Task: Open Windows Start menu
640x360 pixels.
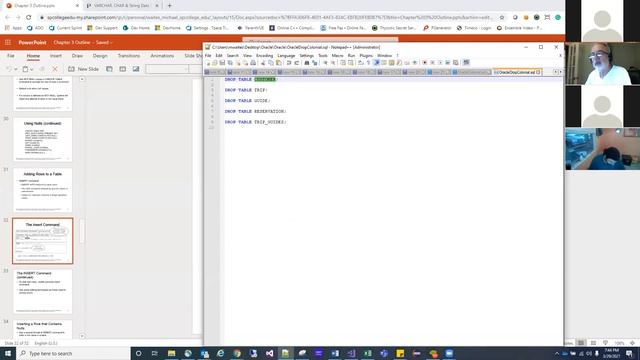Action: pyautogui.click(x=8, y=353)
